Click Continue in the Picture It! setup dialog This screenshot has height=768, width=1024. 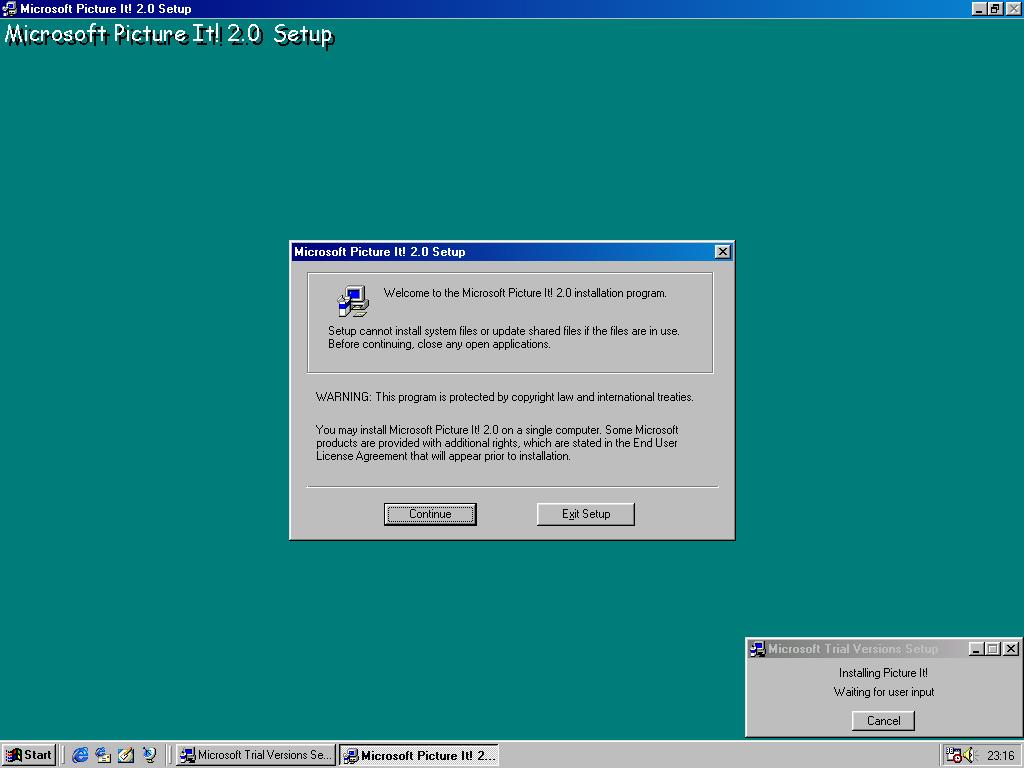(430, 514)
